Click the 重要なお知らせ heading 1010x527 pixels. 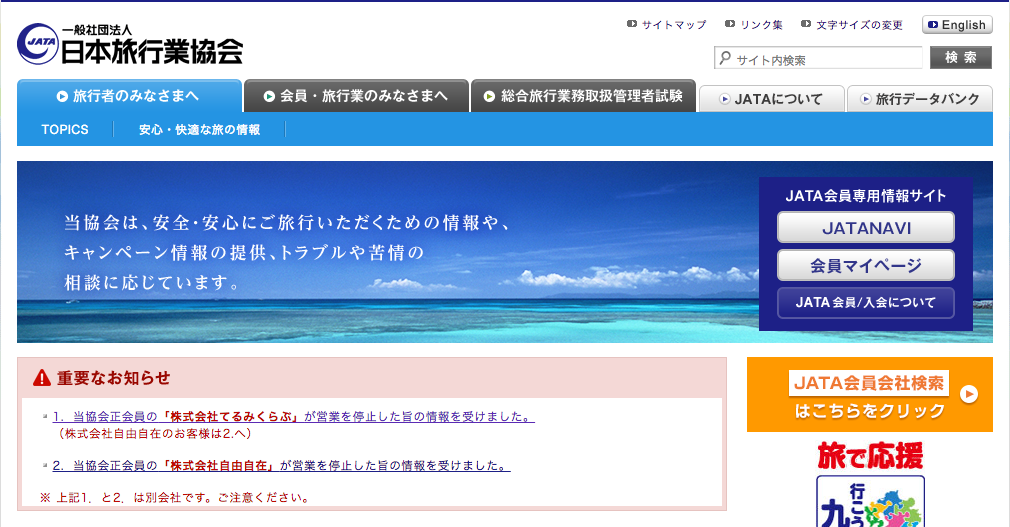coord(113,378)
